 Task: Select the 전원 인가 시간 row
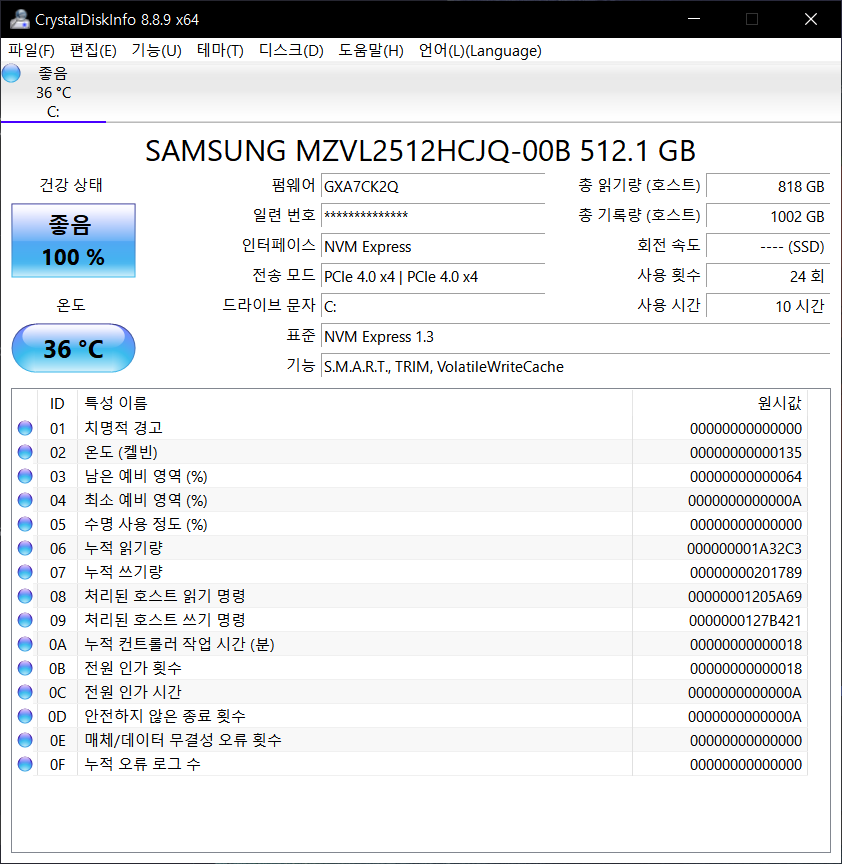tap(410, 692)
